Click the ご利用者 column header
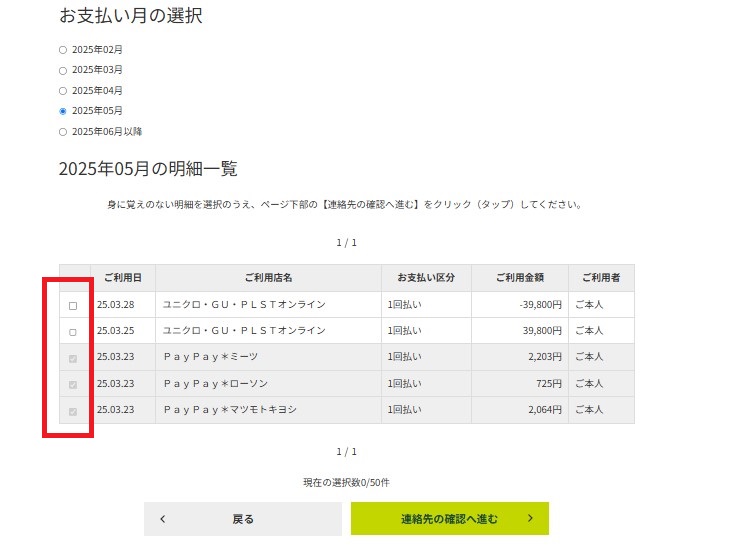 click(601, 278)
